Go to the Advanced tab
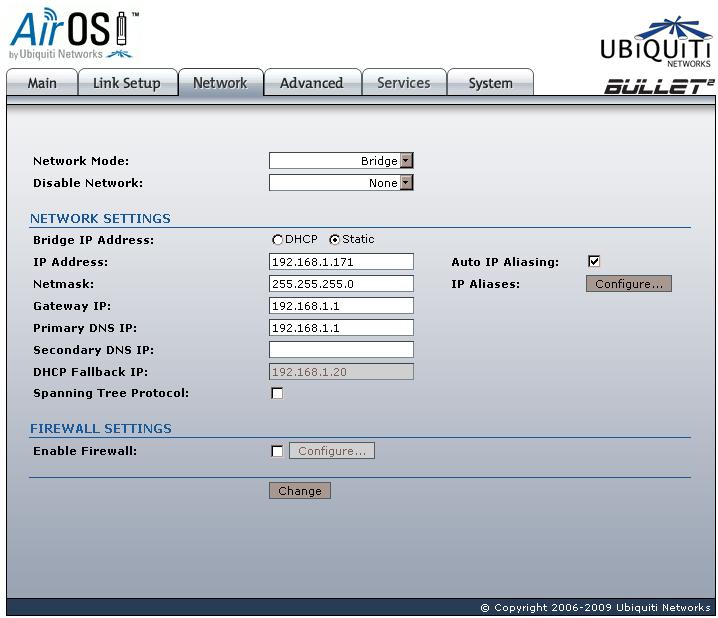The height and width of the screenshot is (618, 718). [x=312, y=83]
